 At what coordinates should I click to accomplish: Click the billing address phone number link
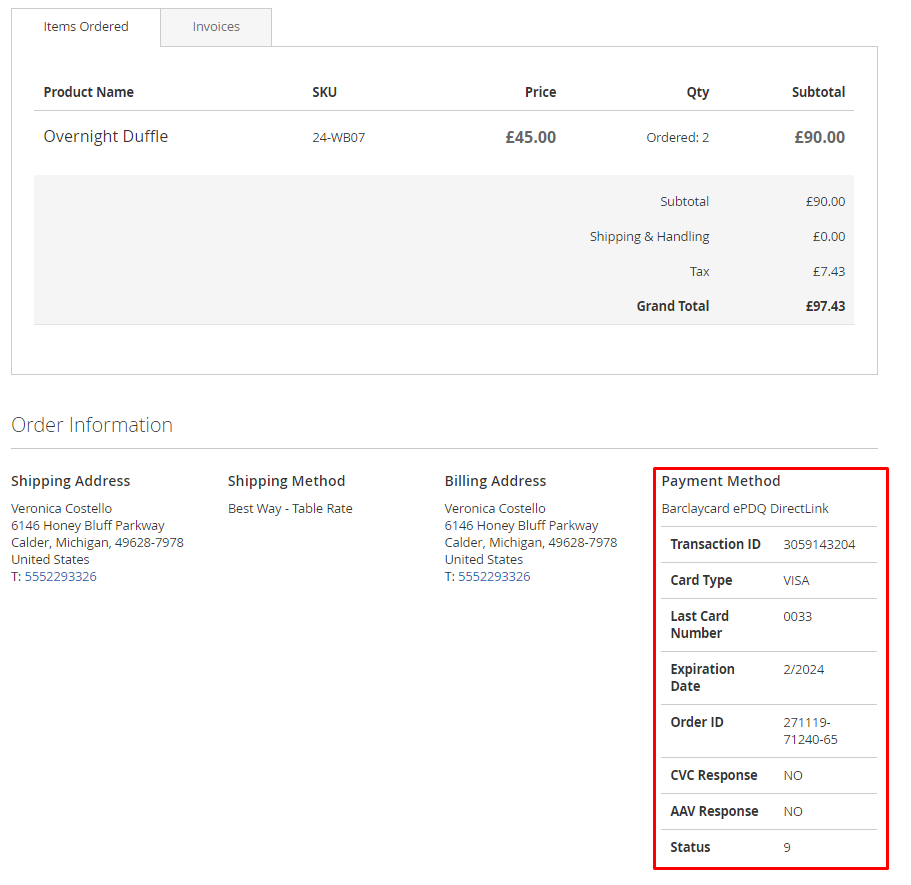click(494, 576)
